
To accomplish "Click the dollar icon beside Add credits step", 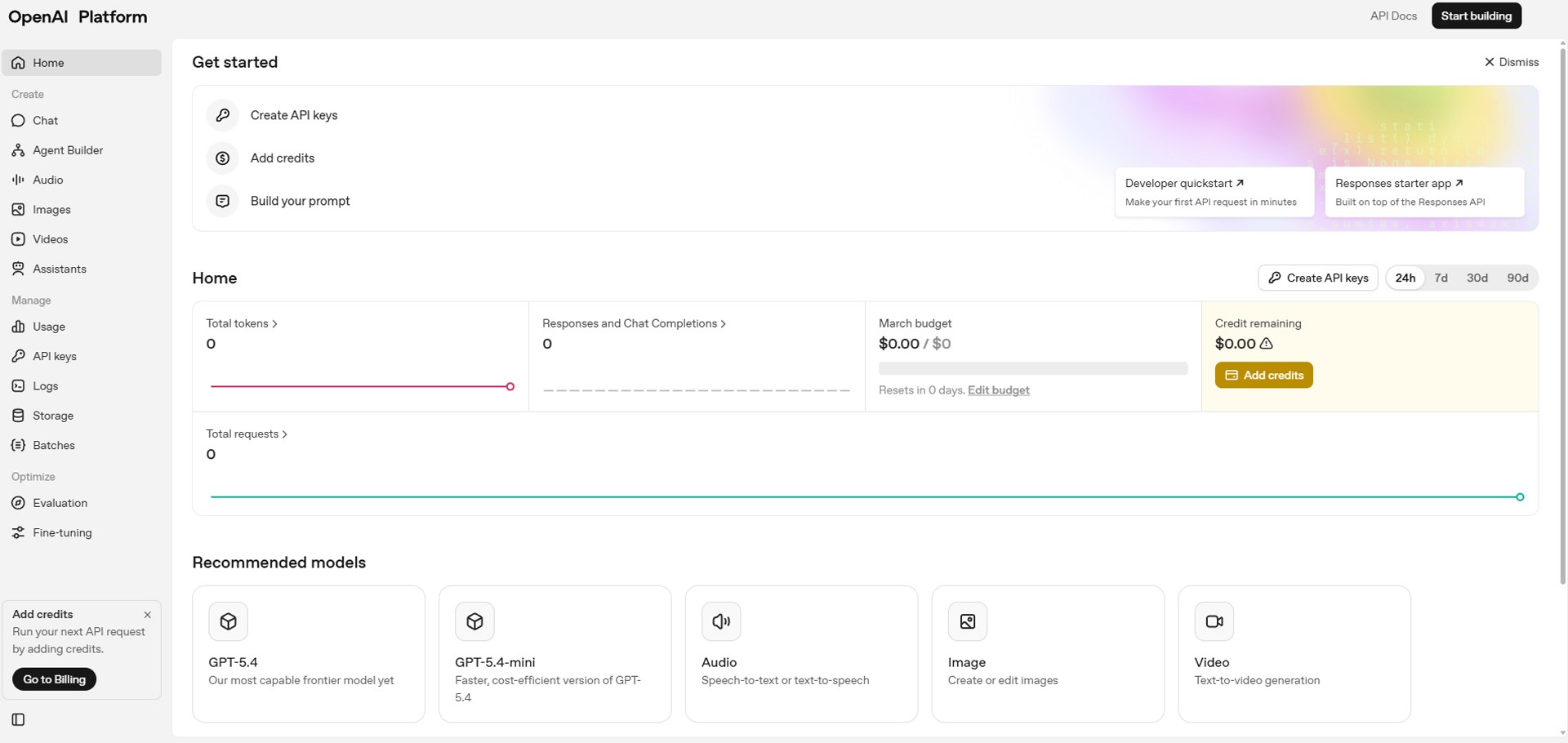I will point(222,158).
